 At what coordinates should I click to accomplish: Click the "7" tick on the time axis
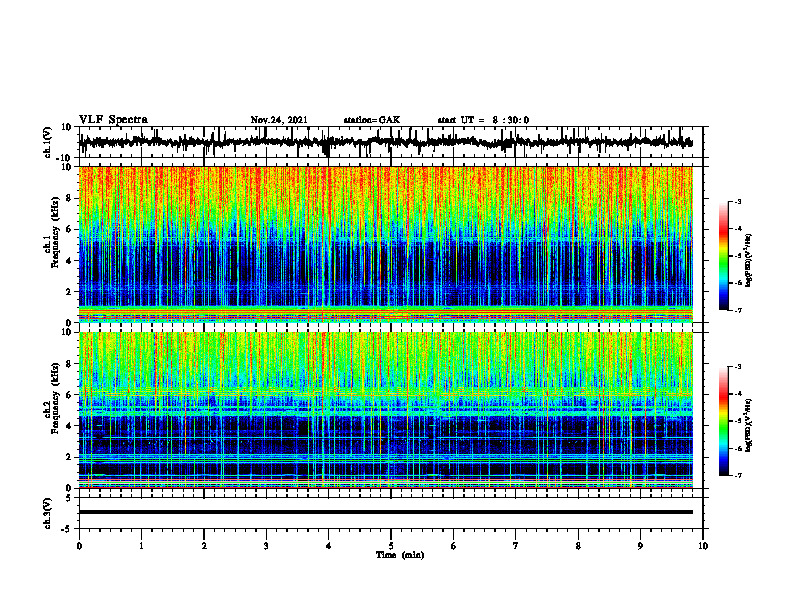pos(516,546)
